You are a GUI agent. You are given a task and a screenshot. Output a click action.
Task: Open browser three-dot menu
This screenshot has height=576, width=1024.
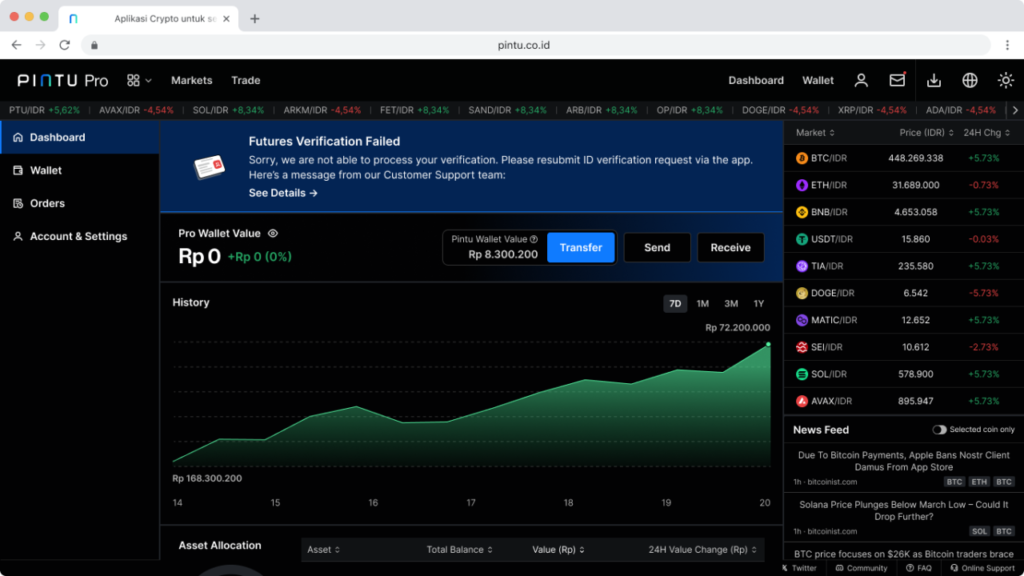[x=1007, y=45]
